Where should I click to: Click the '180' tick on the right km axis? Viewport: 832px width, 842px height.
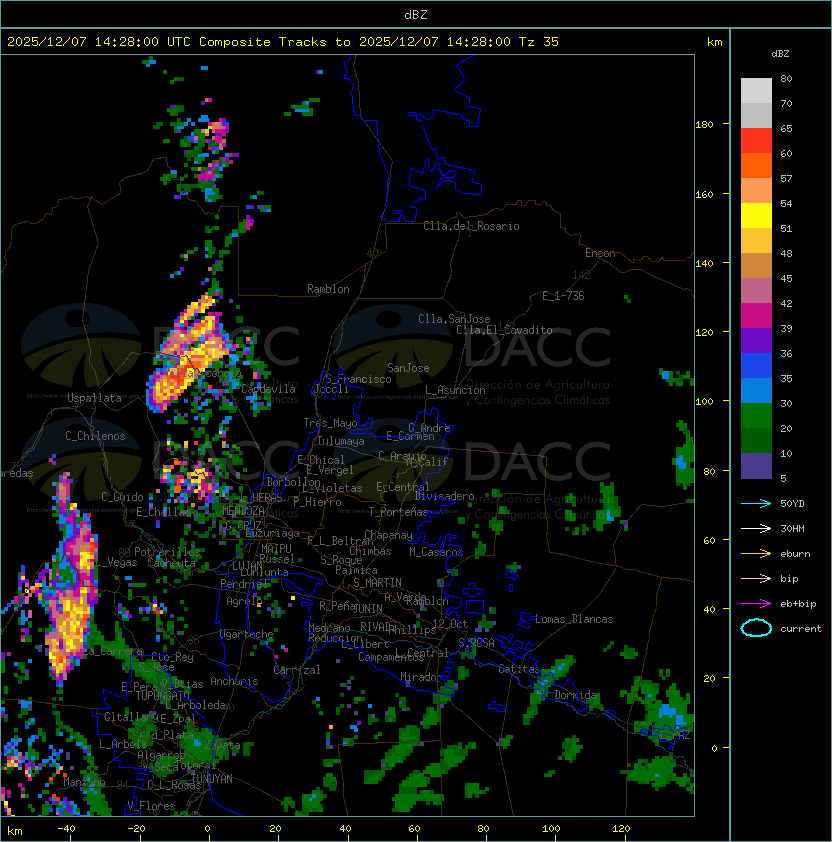click(704, 125)
